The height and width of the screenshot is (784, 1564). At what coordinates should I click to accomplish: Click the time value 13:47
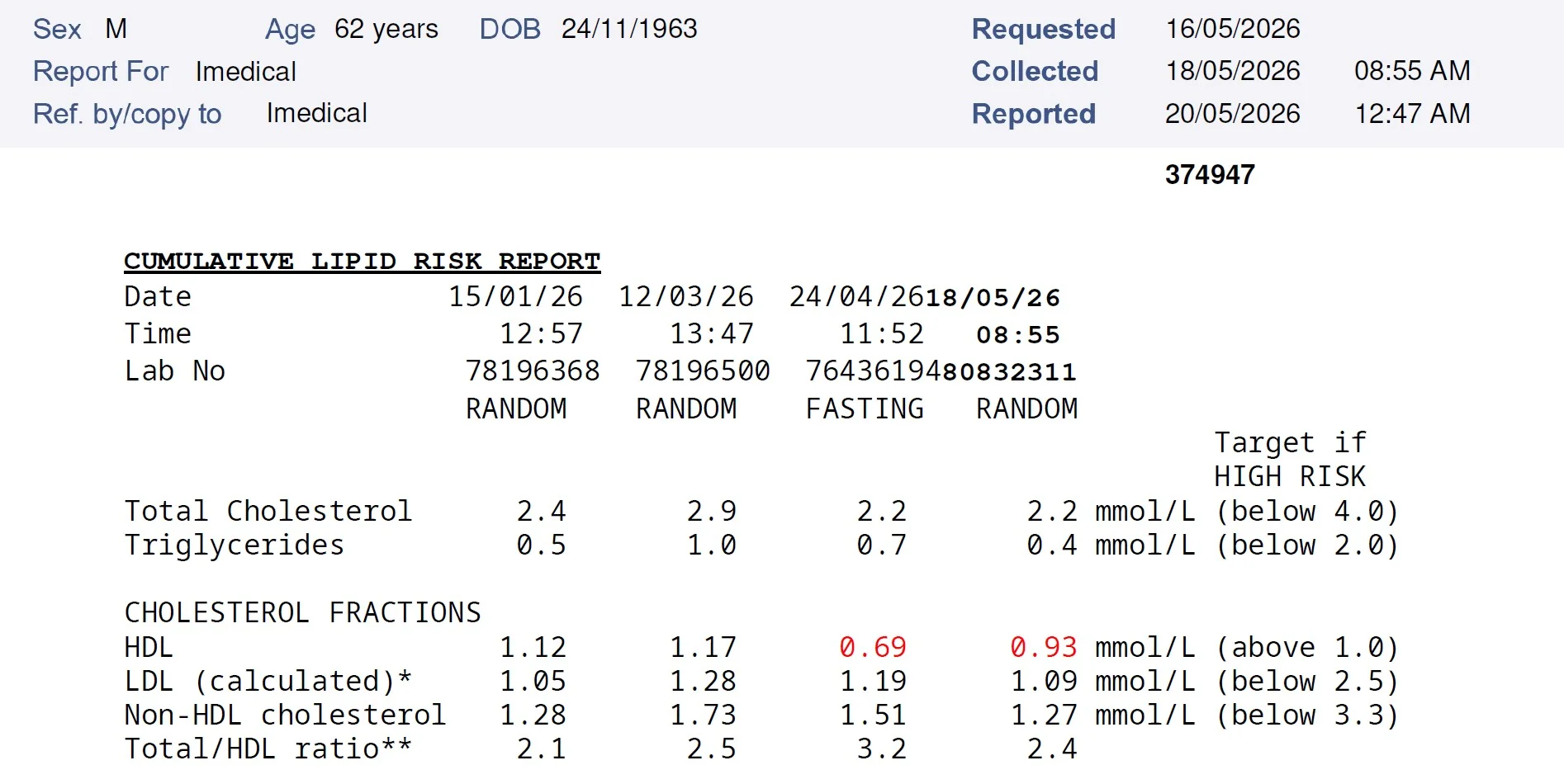(x=711, y=334)
